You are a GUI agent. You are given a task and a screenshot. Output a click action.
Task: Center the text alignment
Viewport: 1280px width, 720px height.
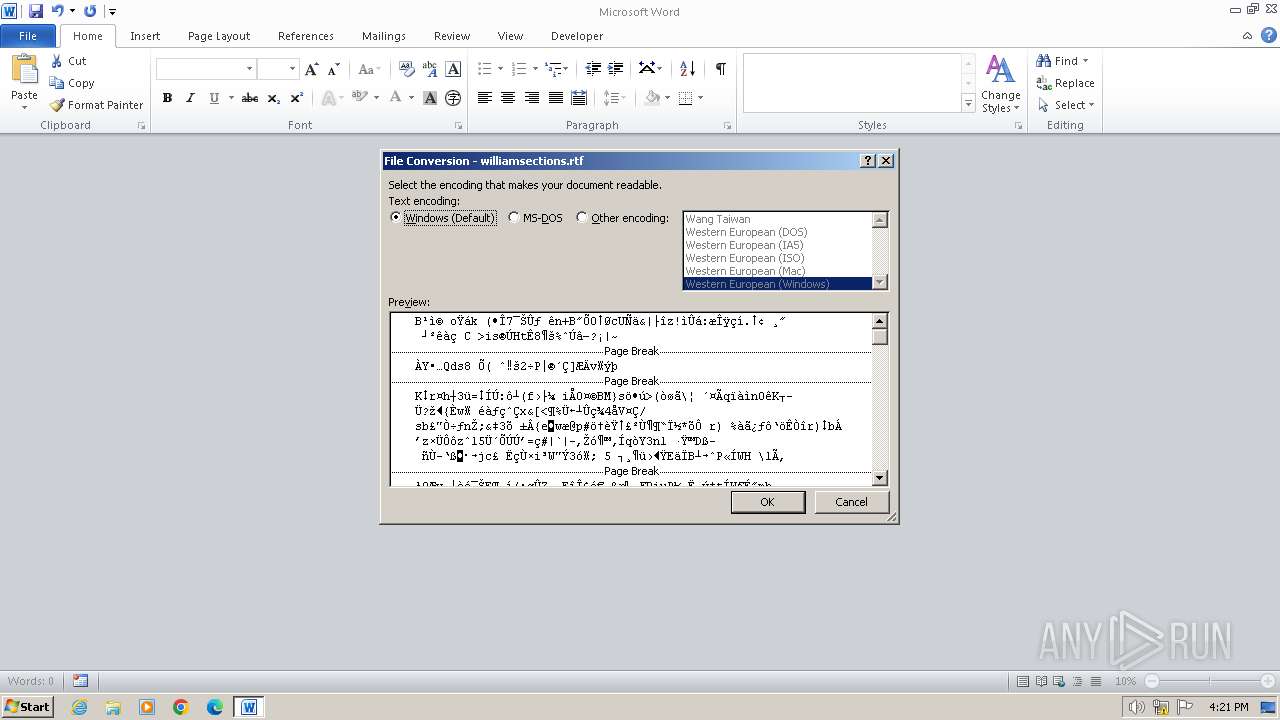[x=508, y=98]
